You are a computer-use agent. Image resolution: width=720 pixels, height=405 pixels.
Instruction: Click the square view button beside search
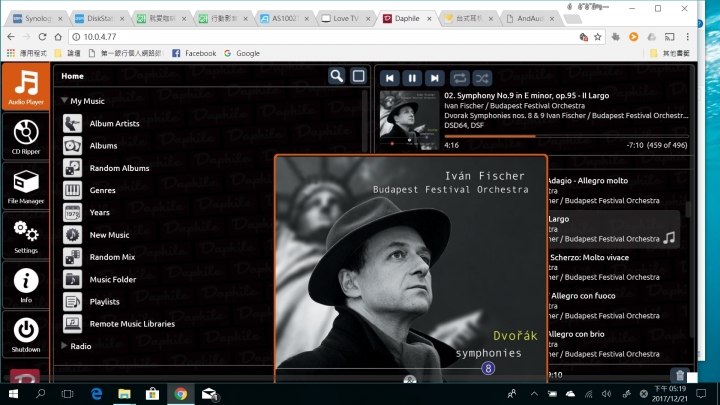point(359,76)
